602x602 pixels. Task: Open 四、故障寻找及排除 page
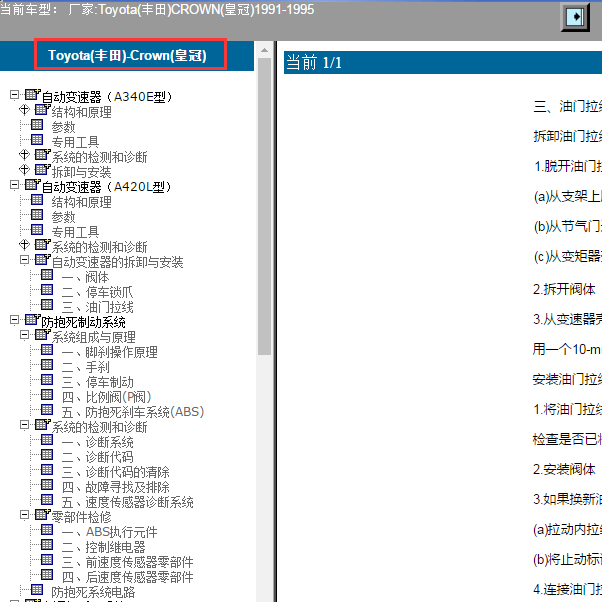tap(116, 487)
